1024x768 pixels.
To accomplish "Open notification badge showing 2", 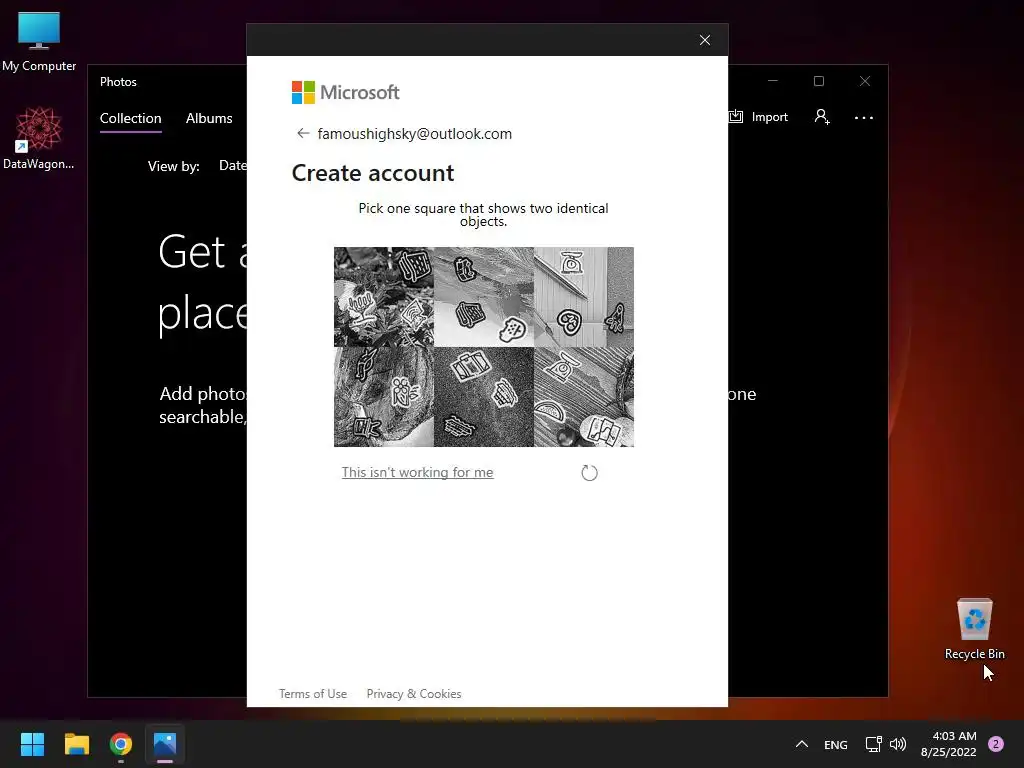I will tap(995, 744).
